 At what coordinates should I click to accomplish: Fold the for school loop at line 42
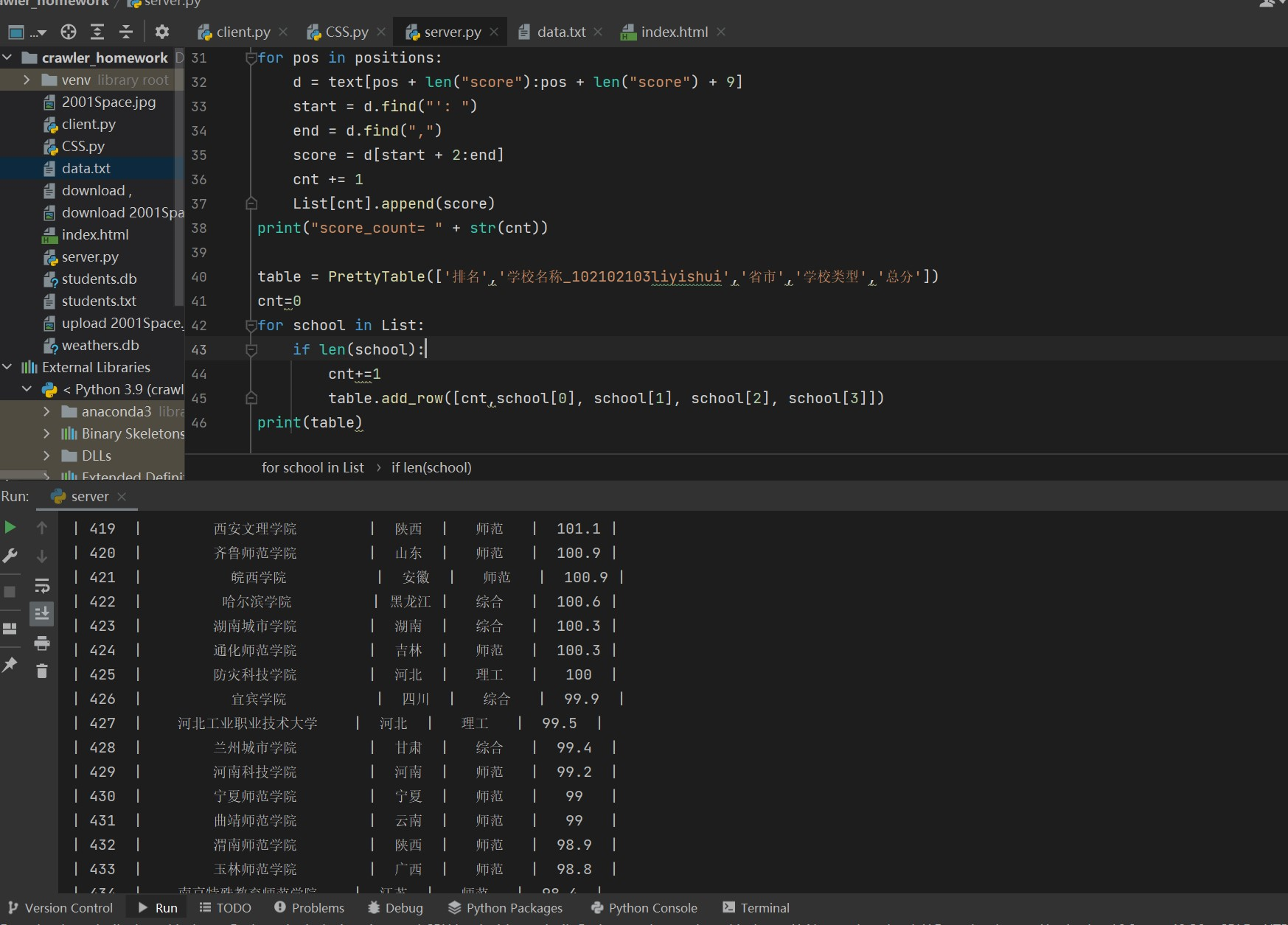tap(251, 325)
